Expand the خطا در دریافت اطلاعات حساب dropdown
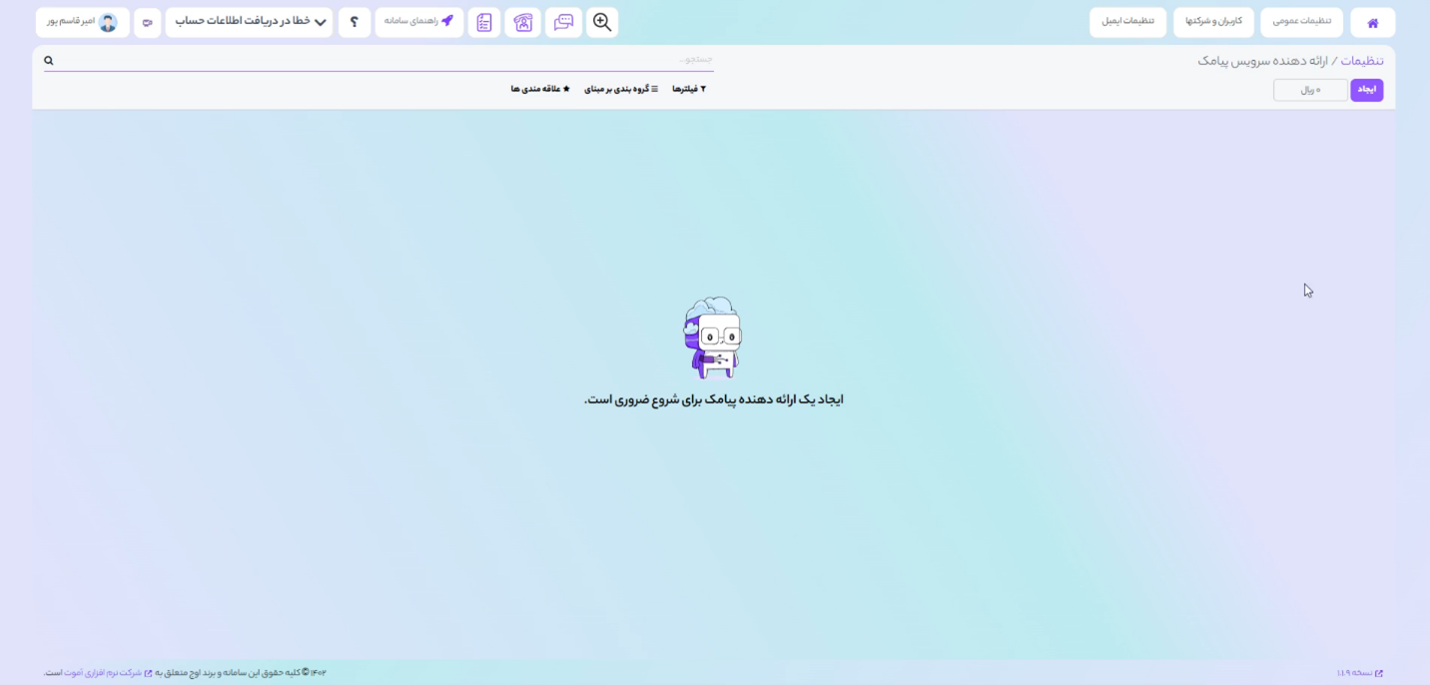1430x685 pixels. coord(249,21)
